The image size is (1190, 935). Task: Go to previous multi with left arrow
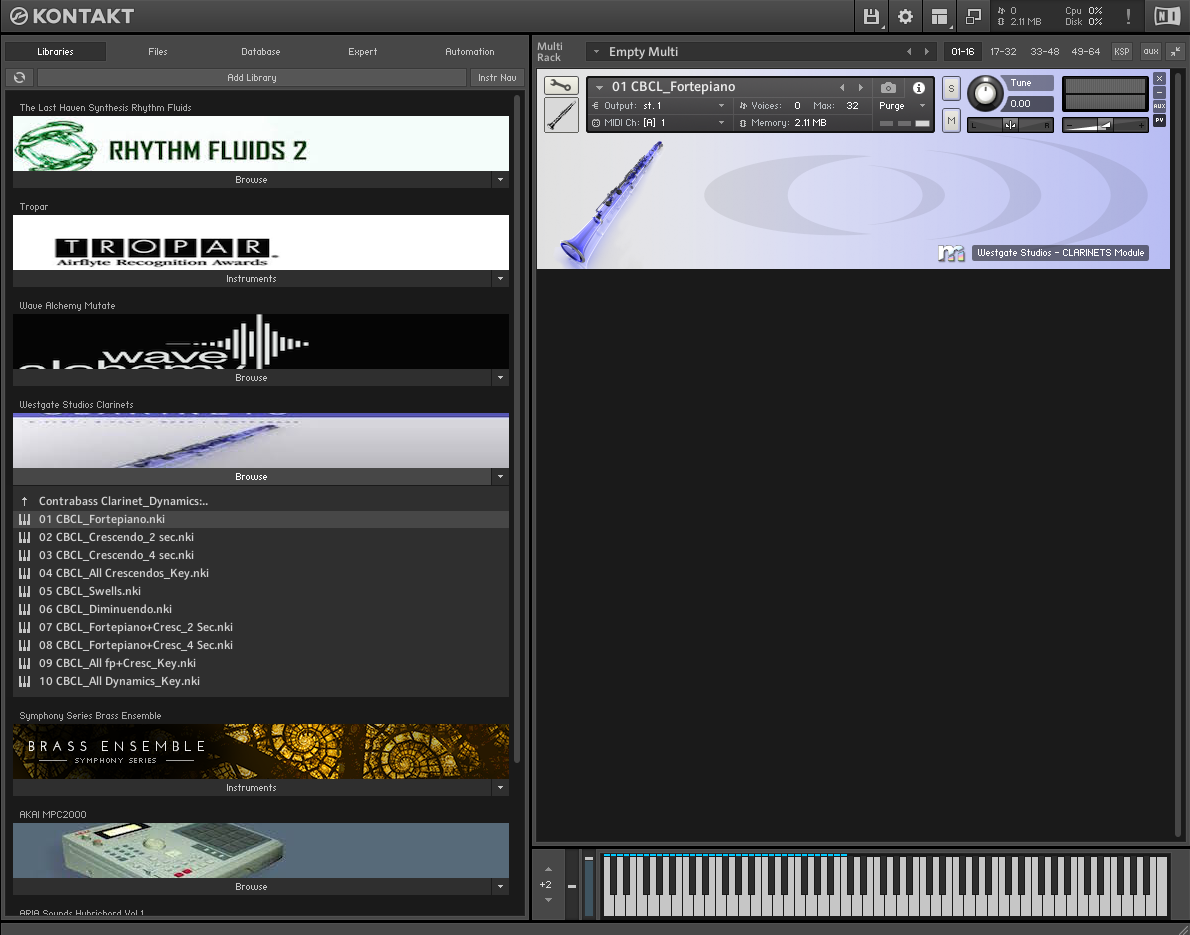[909, 52]
